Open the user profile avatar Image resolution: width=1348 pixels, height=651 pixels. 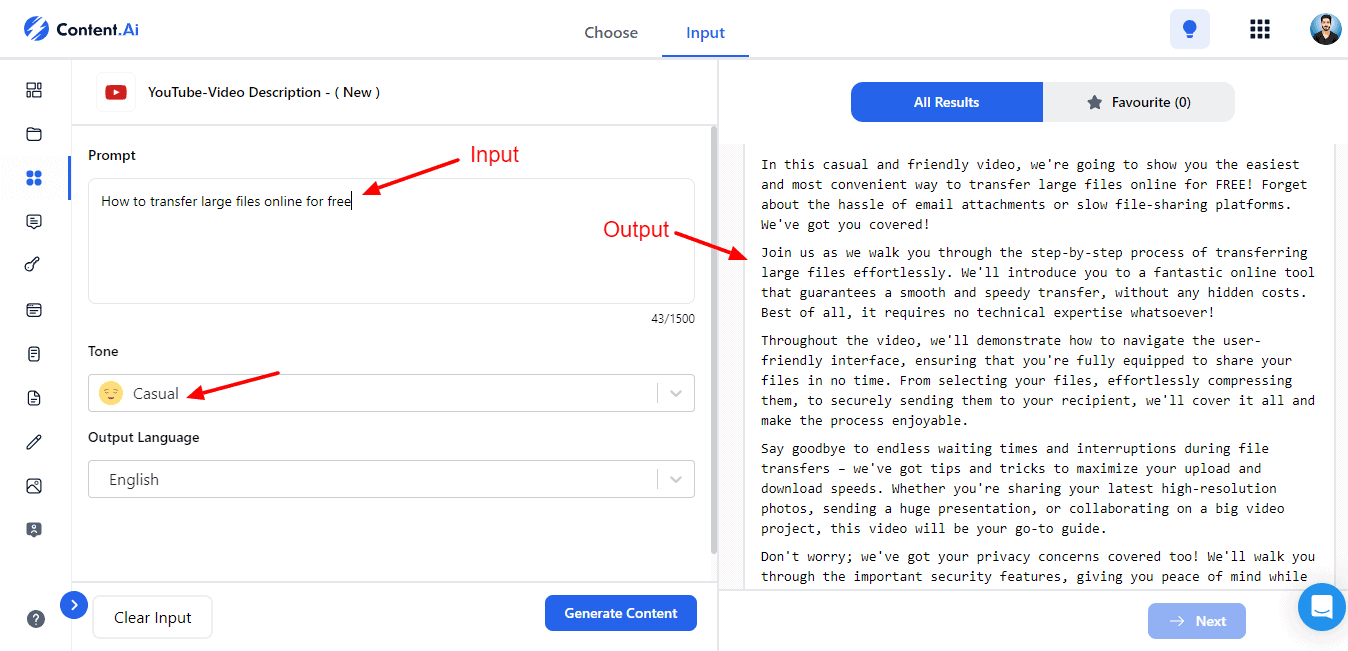coord(1325,29)
